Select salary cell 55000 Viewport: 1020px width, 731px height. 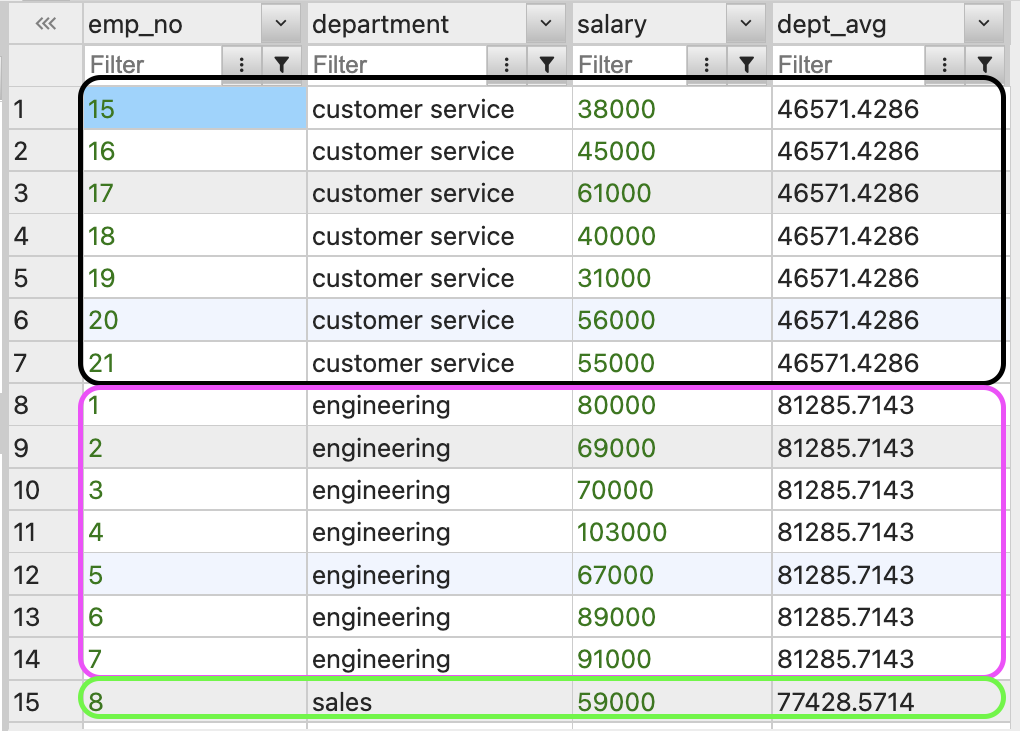[x=672, y=362]
